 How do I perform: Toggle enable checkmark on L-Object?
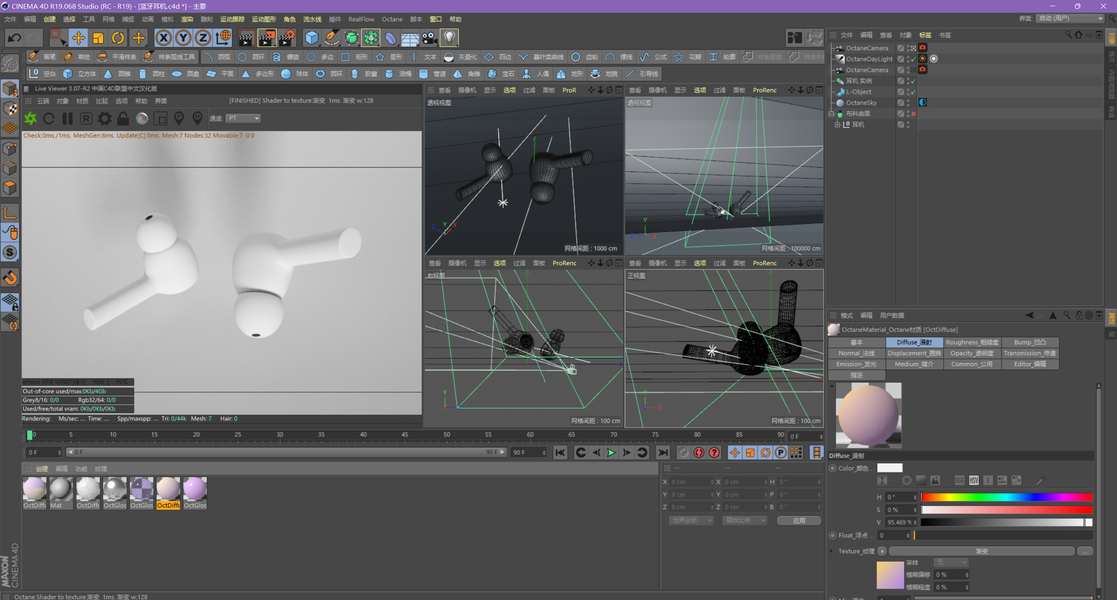coord(913,92)
